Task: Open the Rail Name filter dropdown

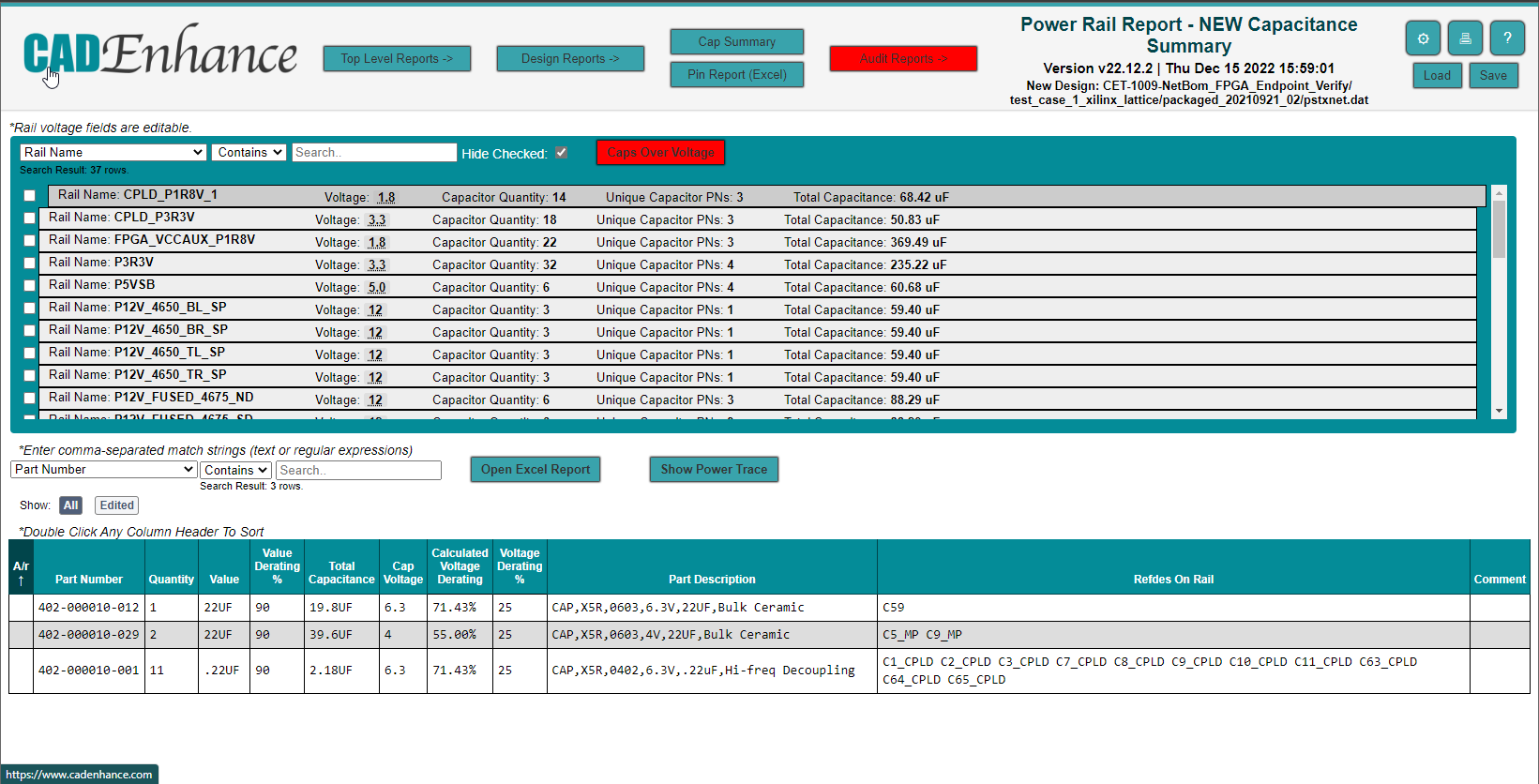Action: click(113, 152)
